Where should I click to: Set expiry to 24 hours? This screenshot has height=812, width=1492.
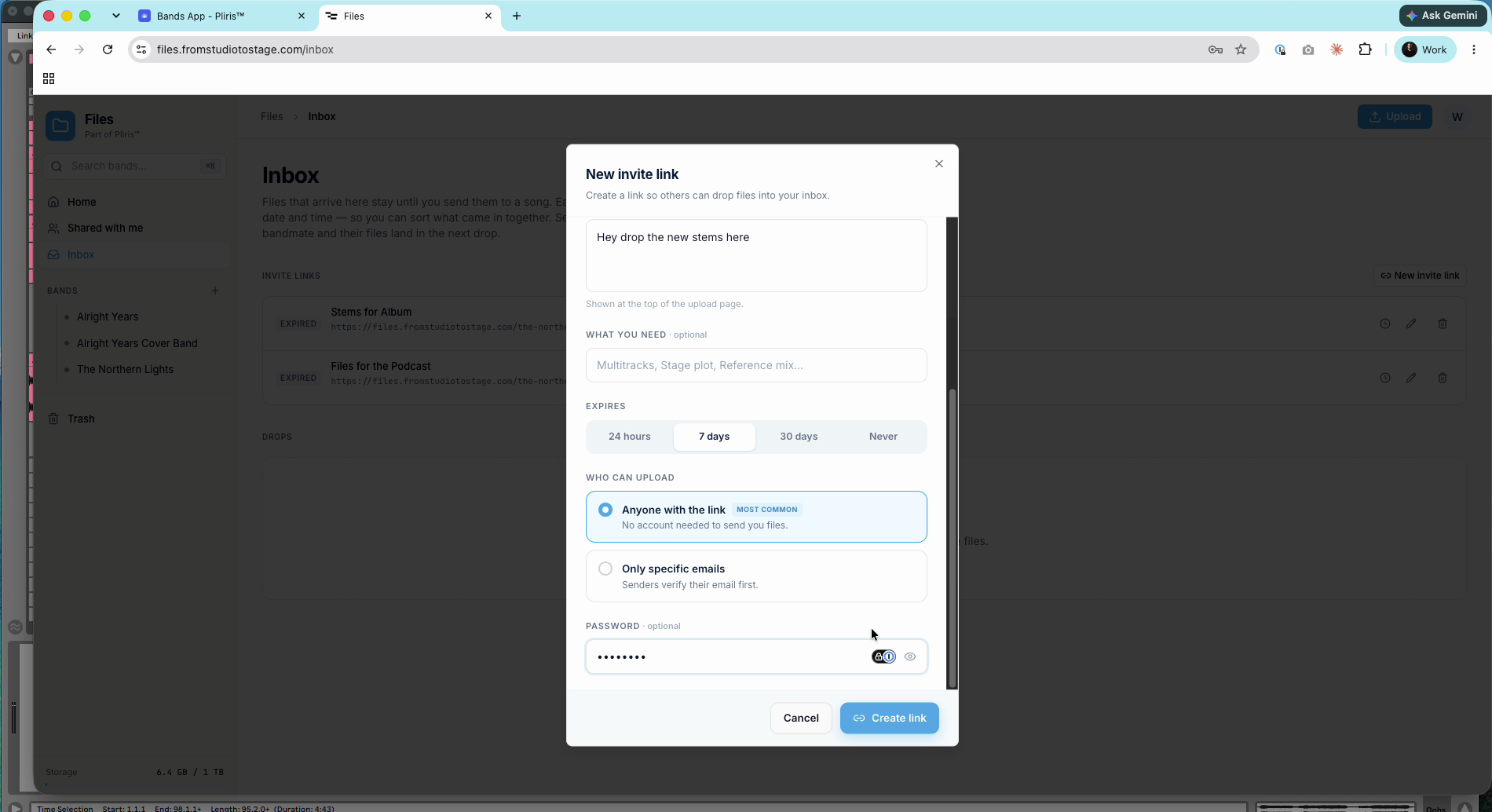[630, 437]
